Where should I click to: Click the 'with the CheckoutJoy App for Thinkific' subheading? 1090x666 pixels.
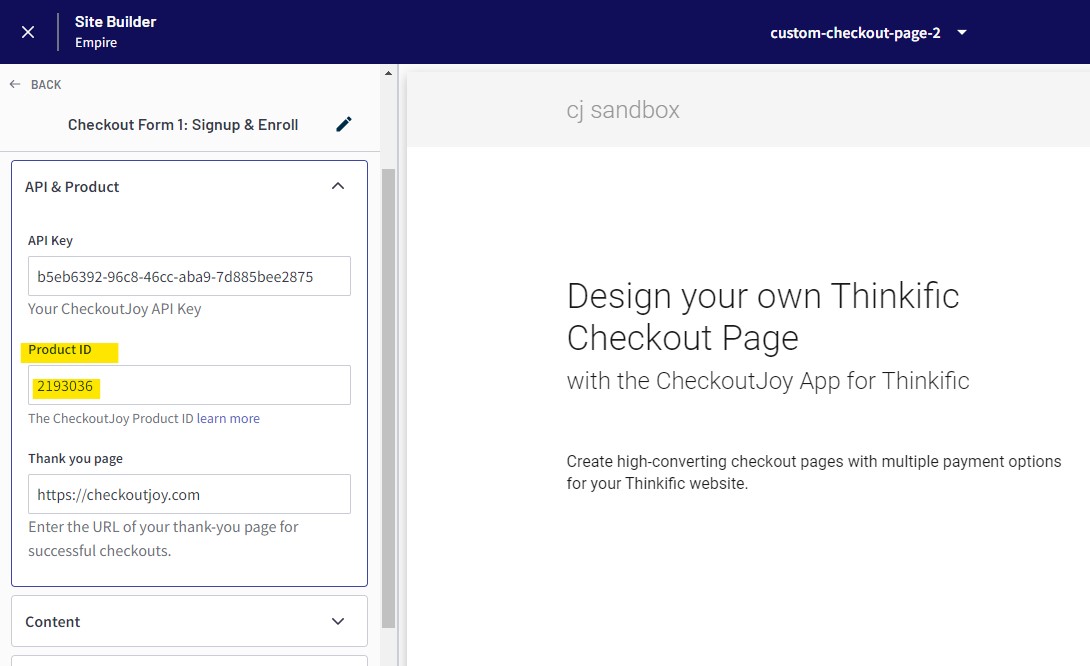(767, 381)
